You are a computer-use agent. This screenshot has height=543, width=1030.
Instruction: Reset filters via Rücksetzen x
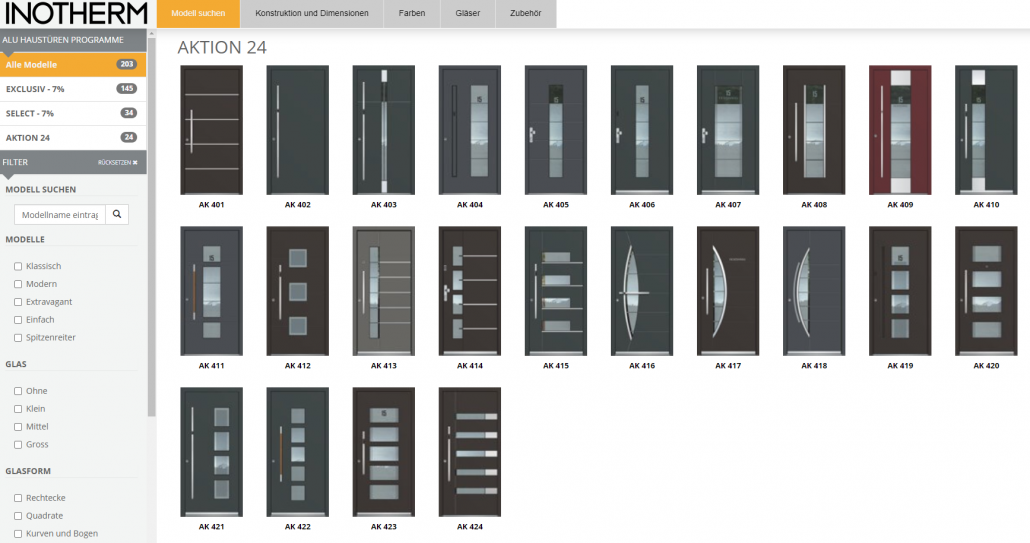pos(118,162)
